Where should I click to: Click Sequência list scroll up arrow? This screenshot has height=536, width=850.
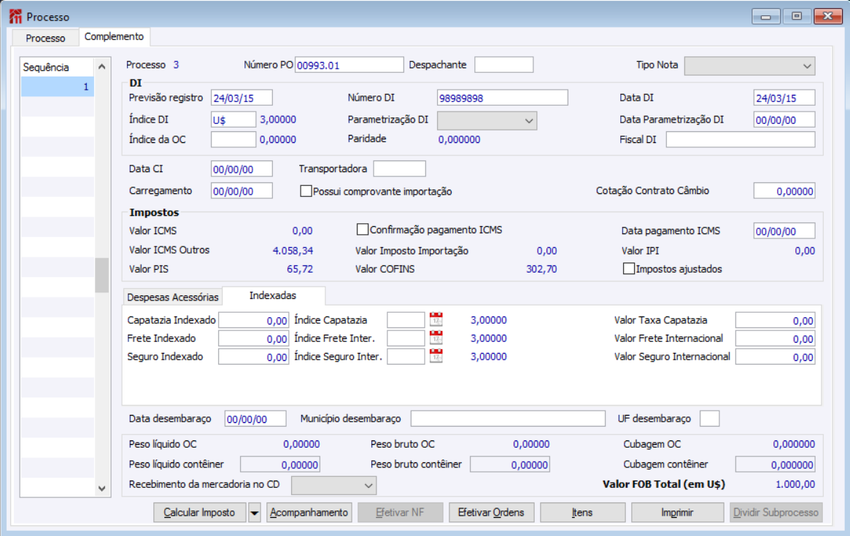[102, 67]
